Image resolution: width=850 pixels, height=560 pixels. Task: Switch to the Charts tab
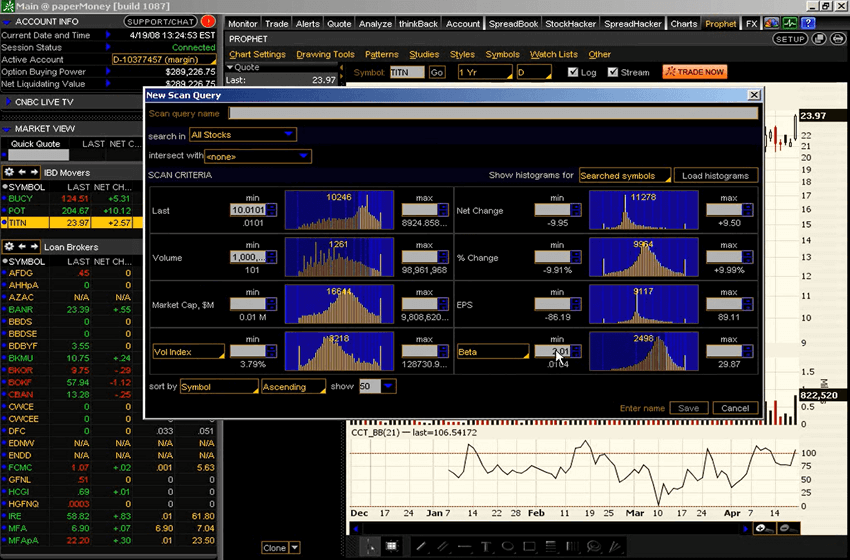[x=684, y=24]
